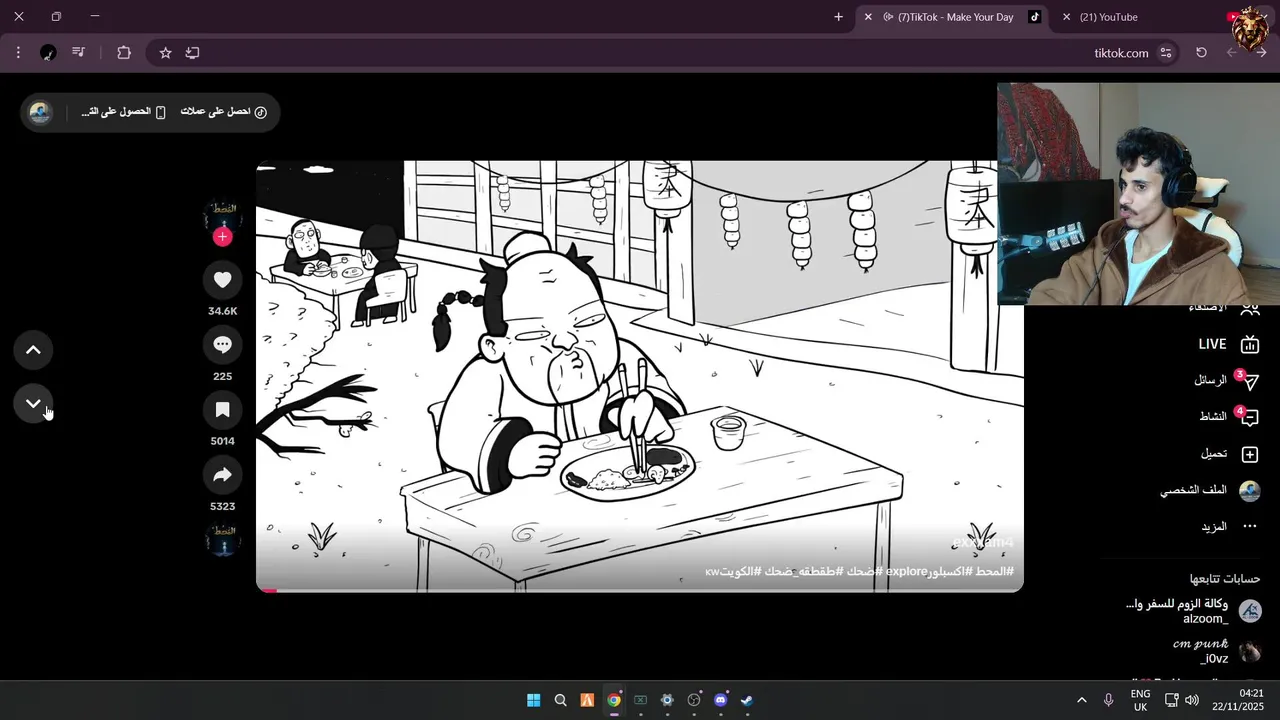Screen dimensions: 1280x720
Task: Go to previous video with up chevron
Action: point(33,350)
